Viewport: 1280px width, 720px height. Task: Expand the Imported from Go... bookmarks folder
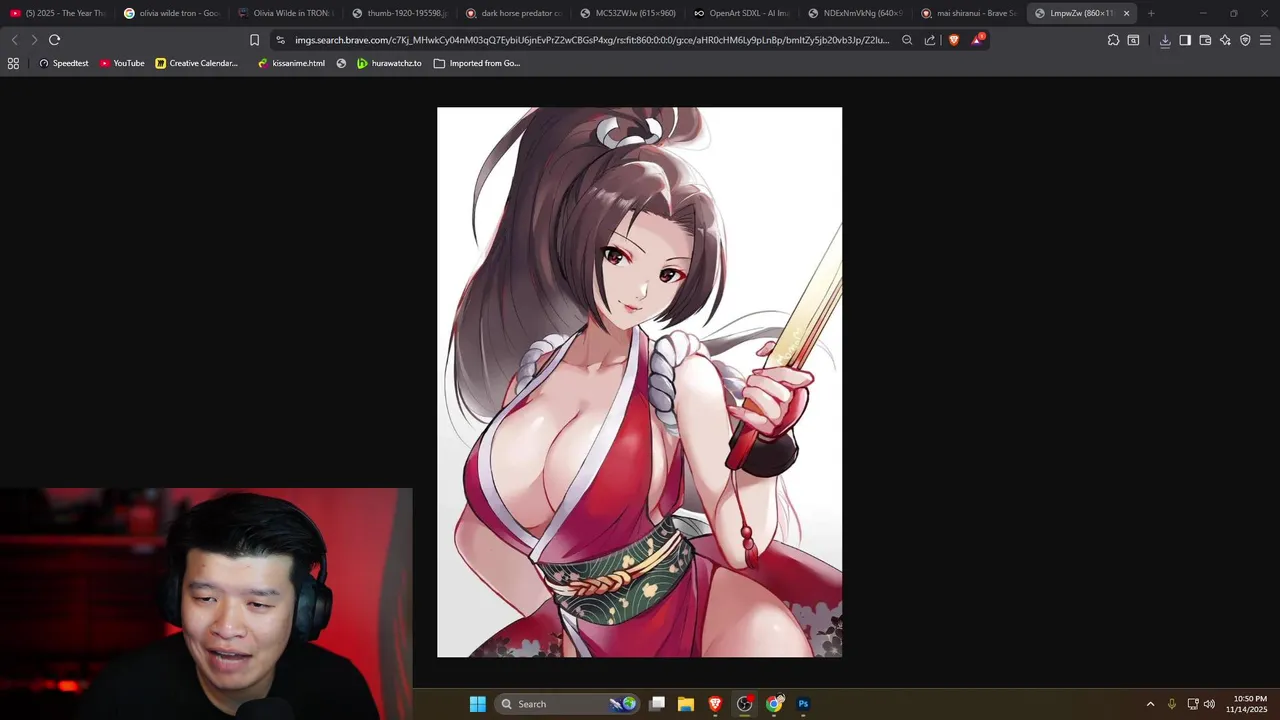tap(477, 63)
